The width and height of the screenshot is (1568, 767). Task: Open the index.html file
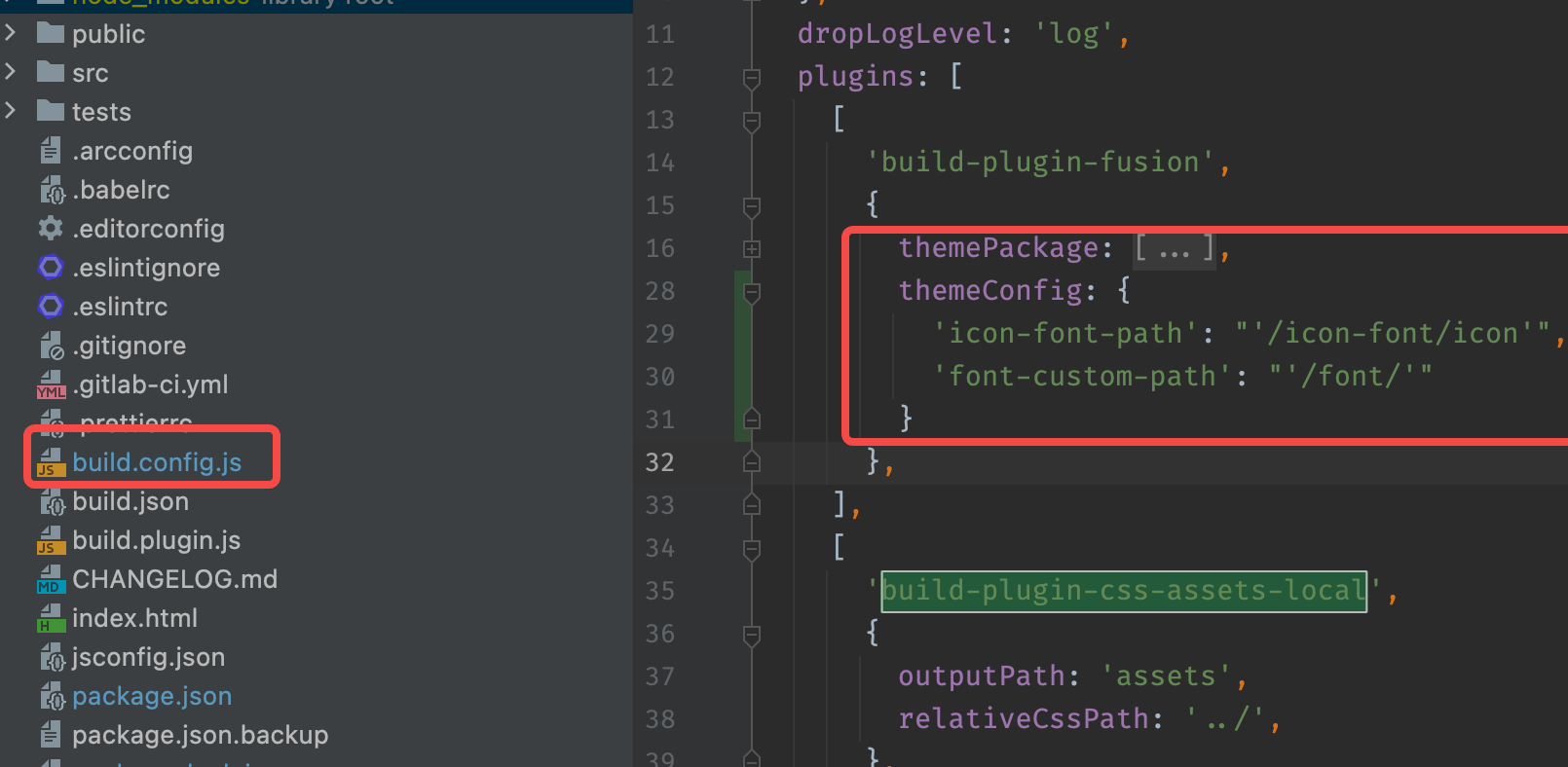134,618
